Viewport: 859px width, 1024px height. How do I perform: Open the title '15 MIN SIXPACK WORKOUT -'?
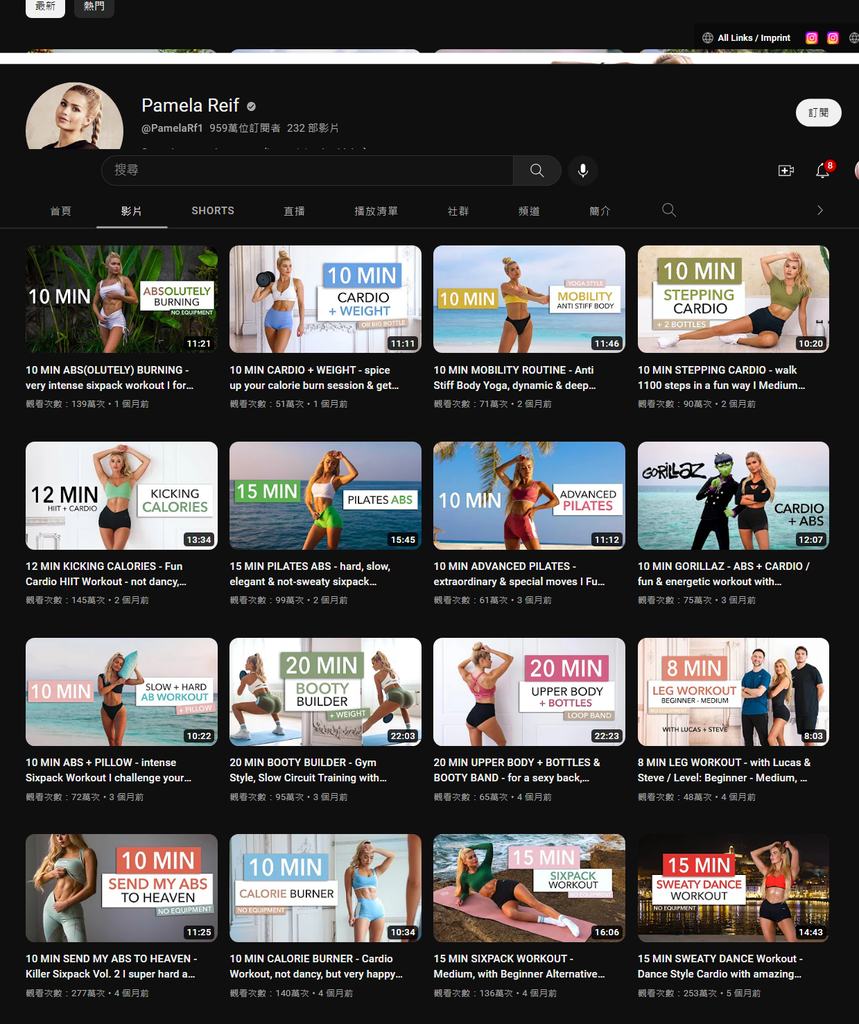point(519,967)
